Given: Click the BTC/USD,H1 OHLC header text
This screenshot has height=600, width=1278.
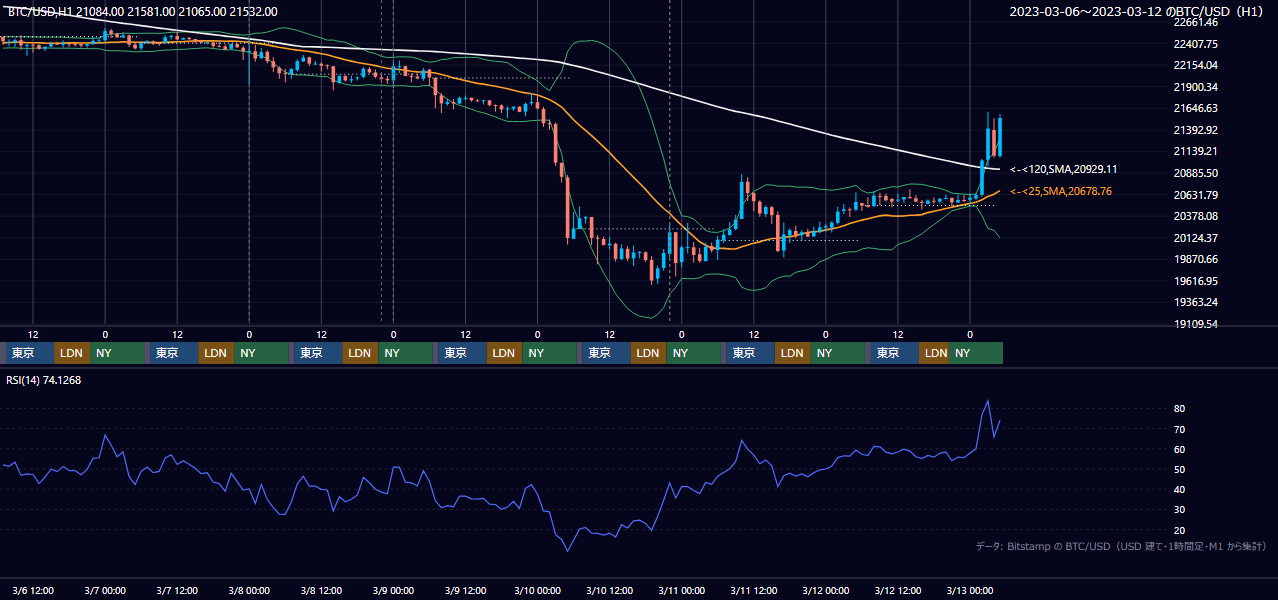Looking at the screenshot, I should pos(142,12).
